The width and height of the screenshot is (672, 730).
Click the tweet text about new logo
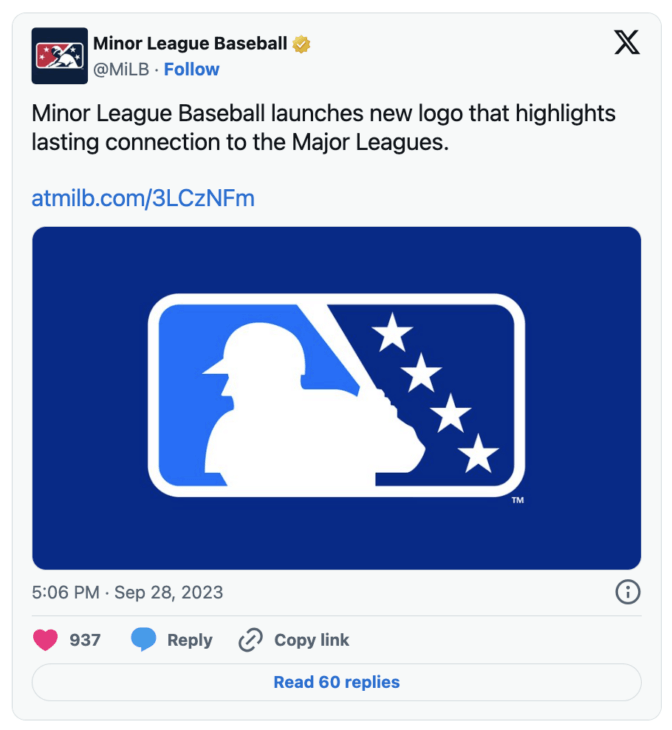[x=324, y=128]
